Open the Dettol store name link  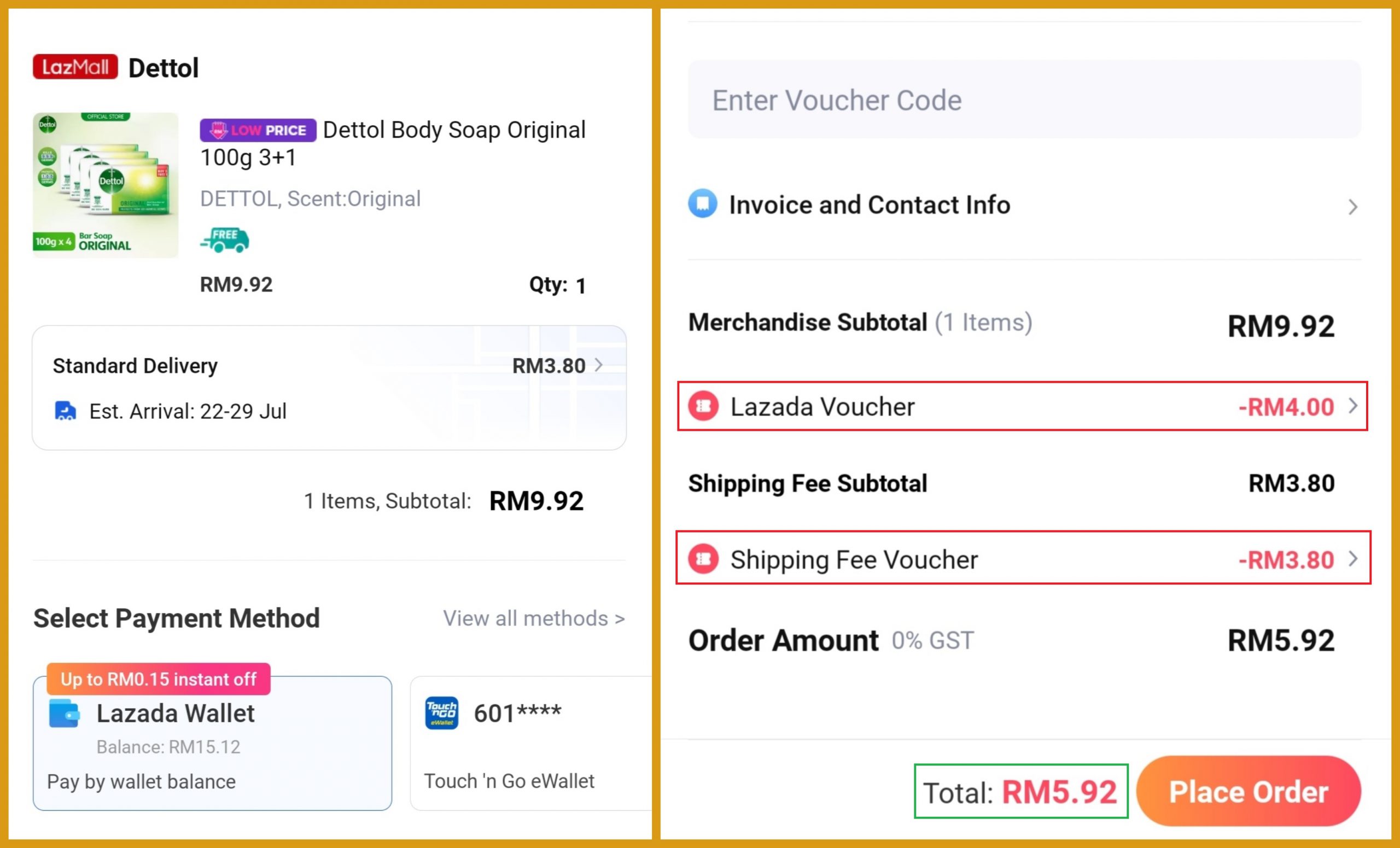point(164,68)
